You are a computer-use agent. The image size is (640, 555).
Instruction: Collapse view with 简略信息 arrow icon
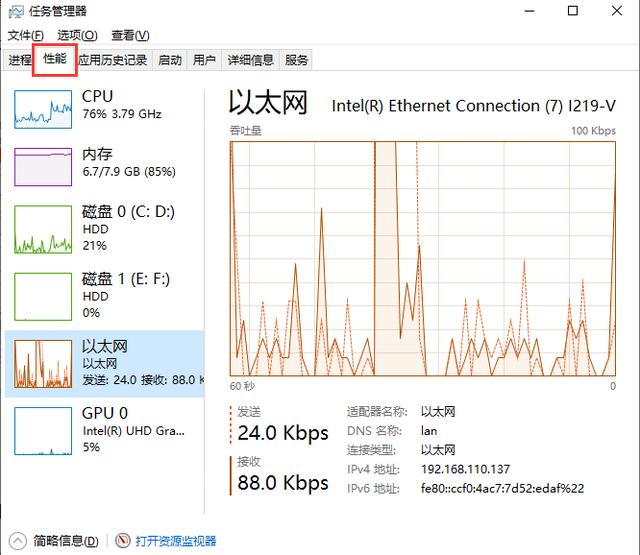pyautogui.click(x=17, y=541)
